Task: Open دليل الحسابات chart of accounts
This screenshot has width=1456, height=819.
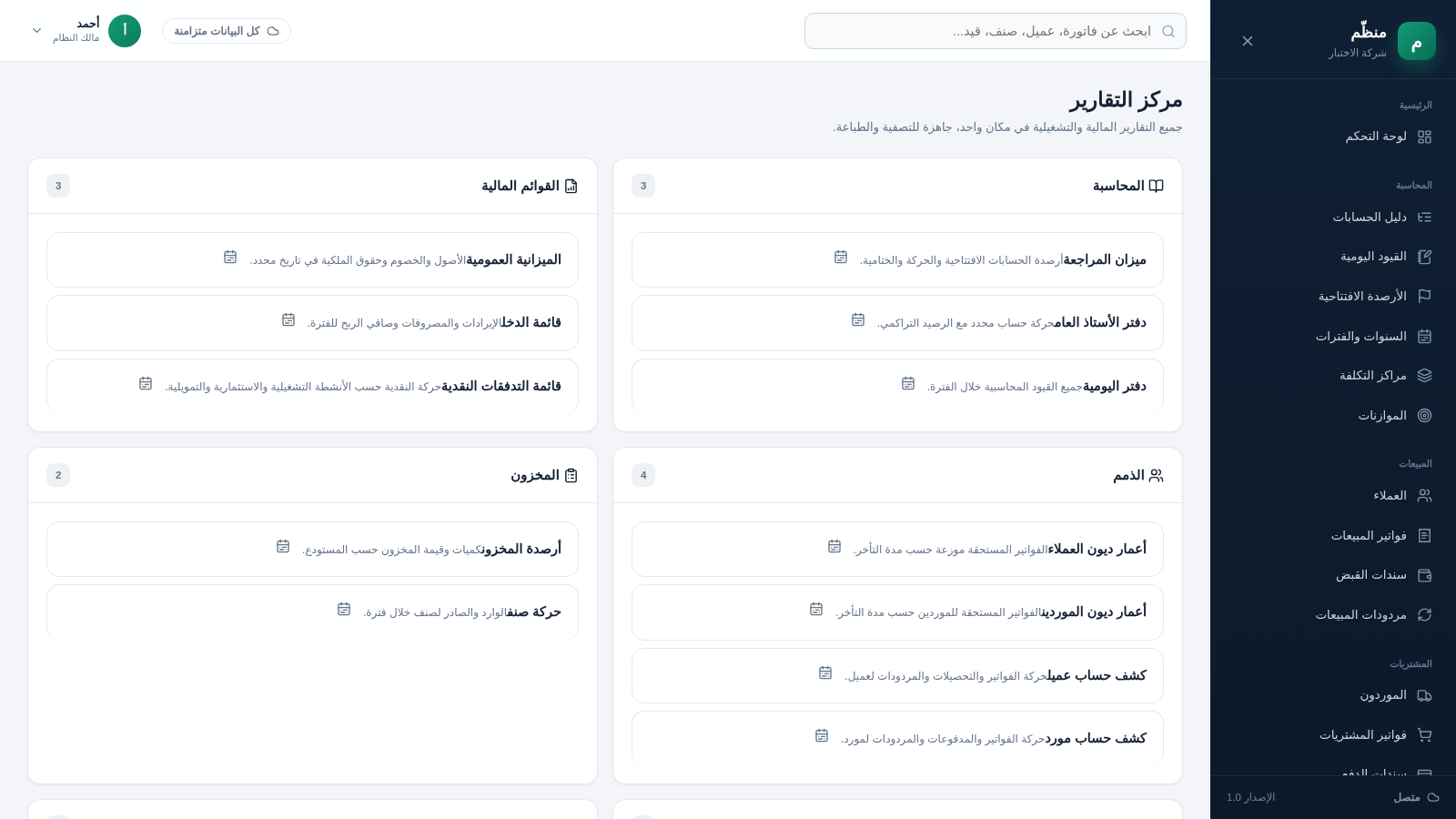Action: pos(1333,217)
